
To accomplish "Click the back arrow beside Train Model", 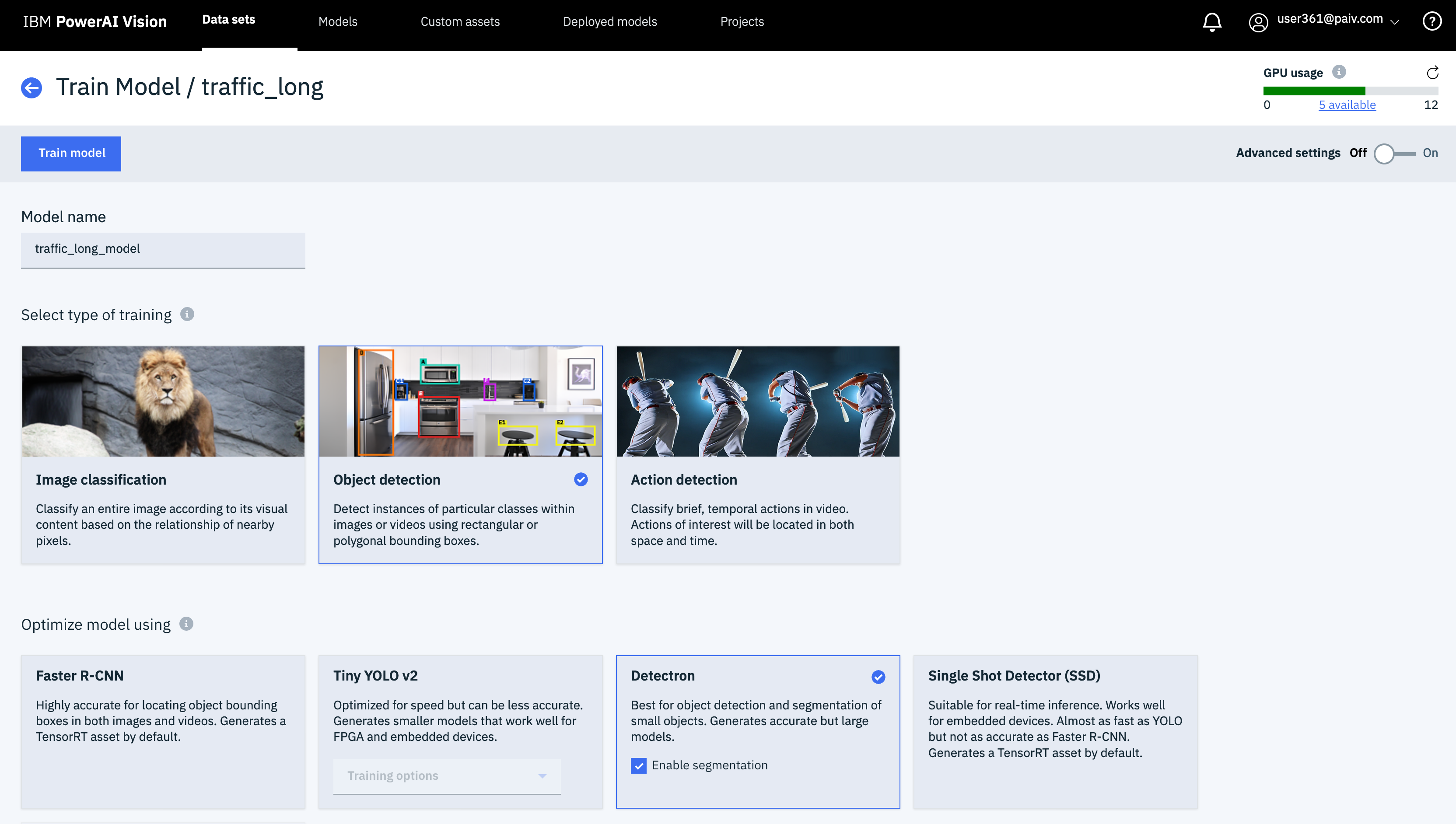I will (31, 88).
